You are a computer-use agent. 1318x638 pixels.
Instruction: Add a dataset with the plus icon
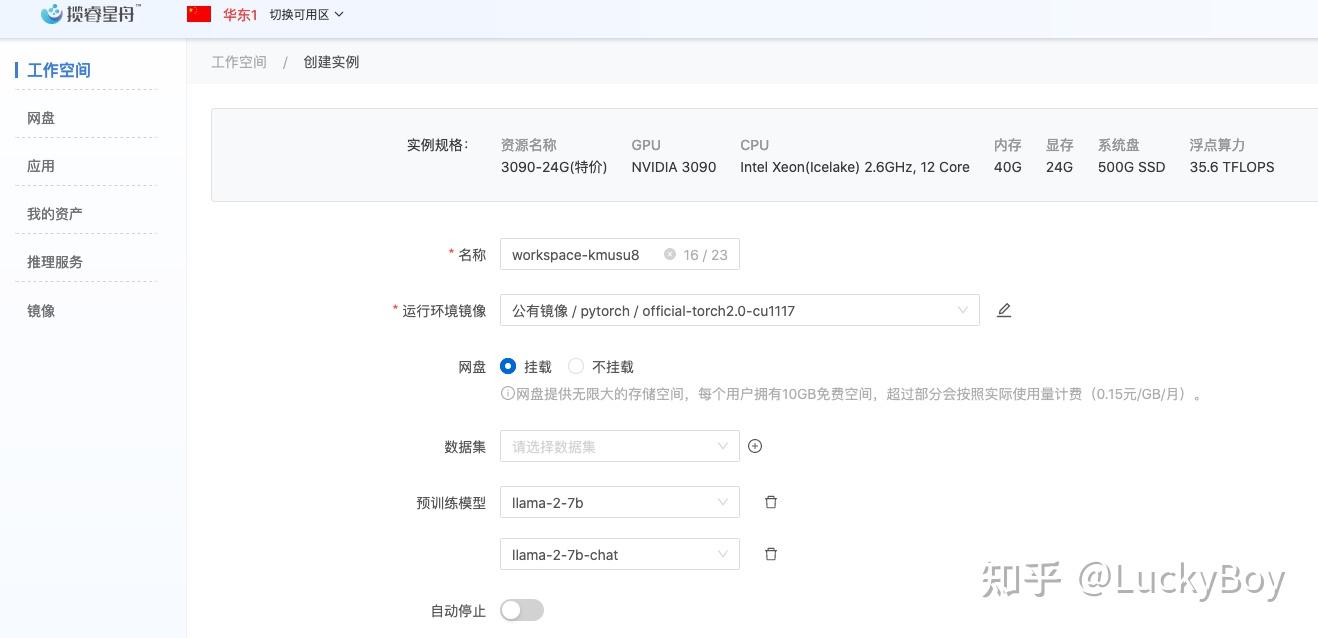[x=755, y=446]
